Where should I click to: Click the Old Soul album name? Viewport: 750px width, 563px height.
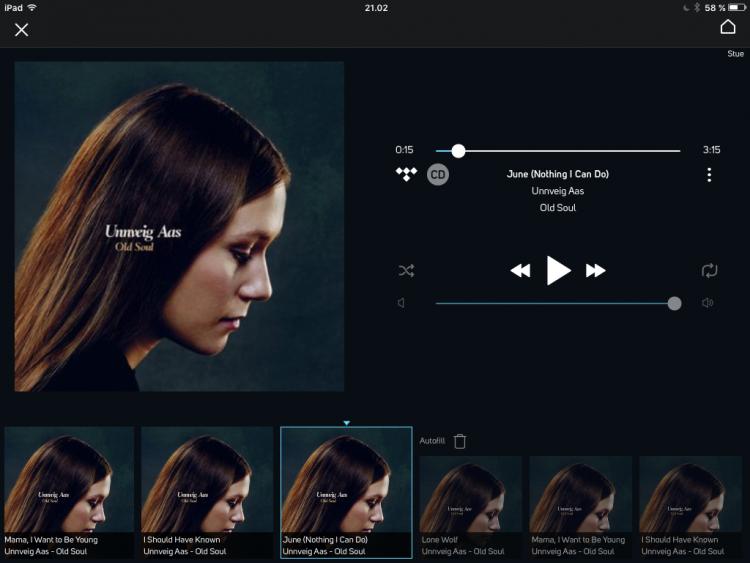558,208
